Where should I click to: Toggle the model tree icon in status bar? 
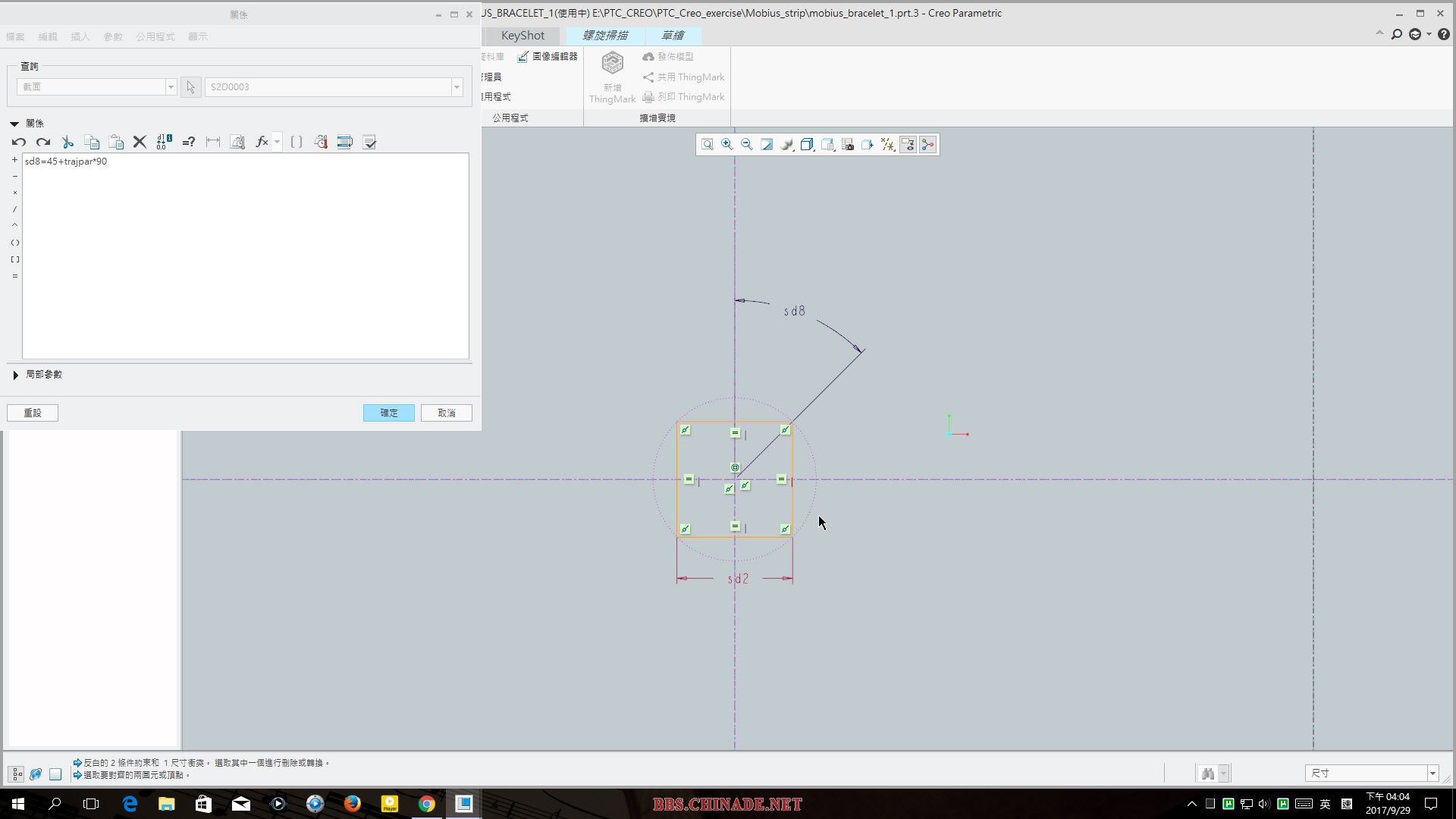[x=17, y=774]
